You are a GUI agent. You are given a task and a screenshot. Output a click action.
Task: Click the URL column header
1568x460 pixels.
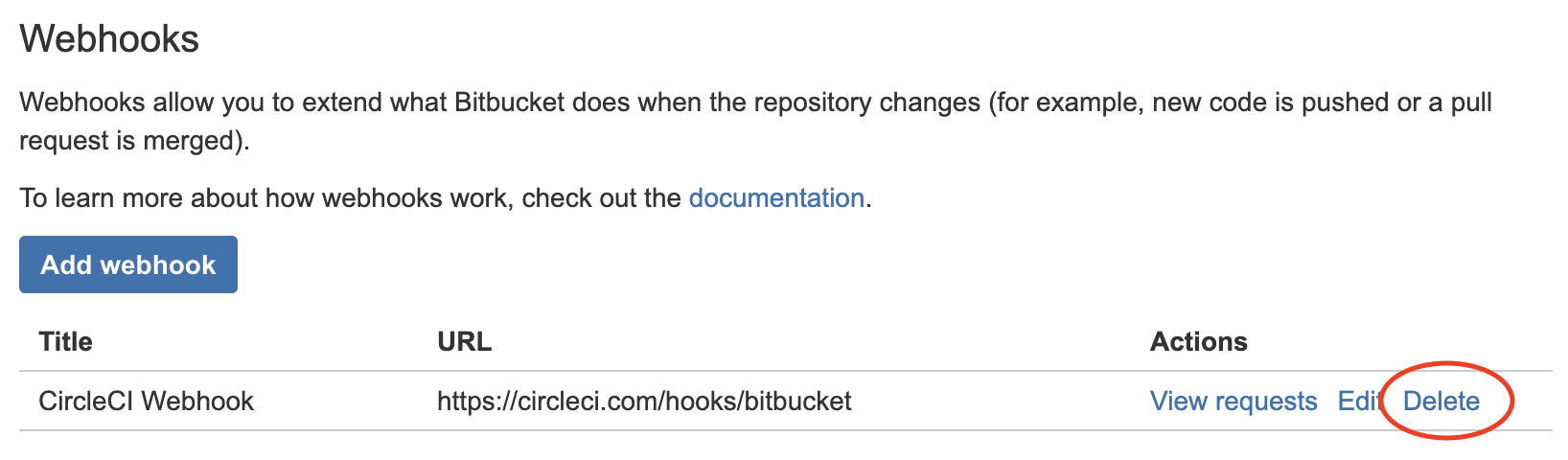pos(464,342)
